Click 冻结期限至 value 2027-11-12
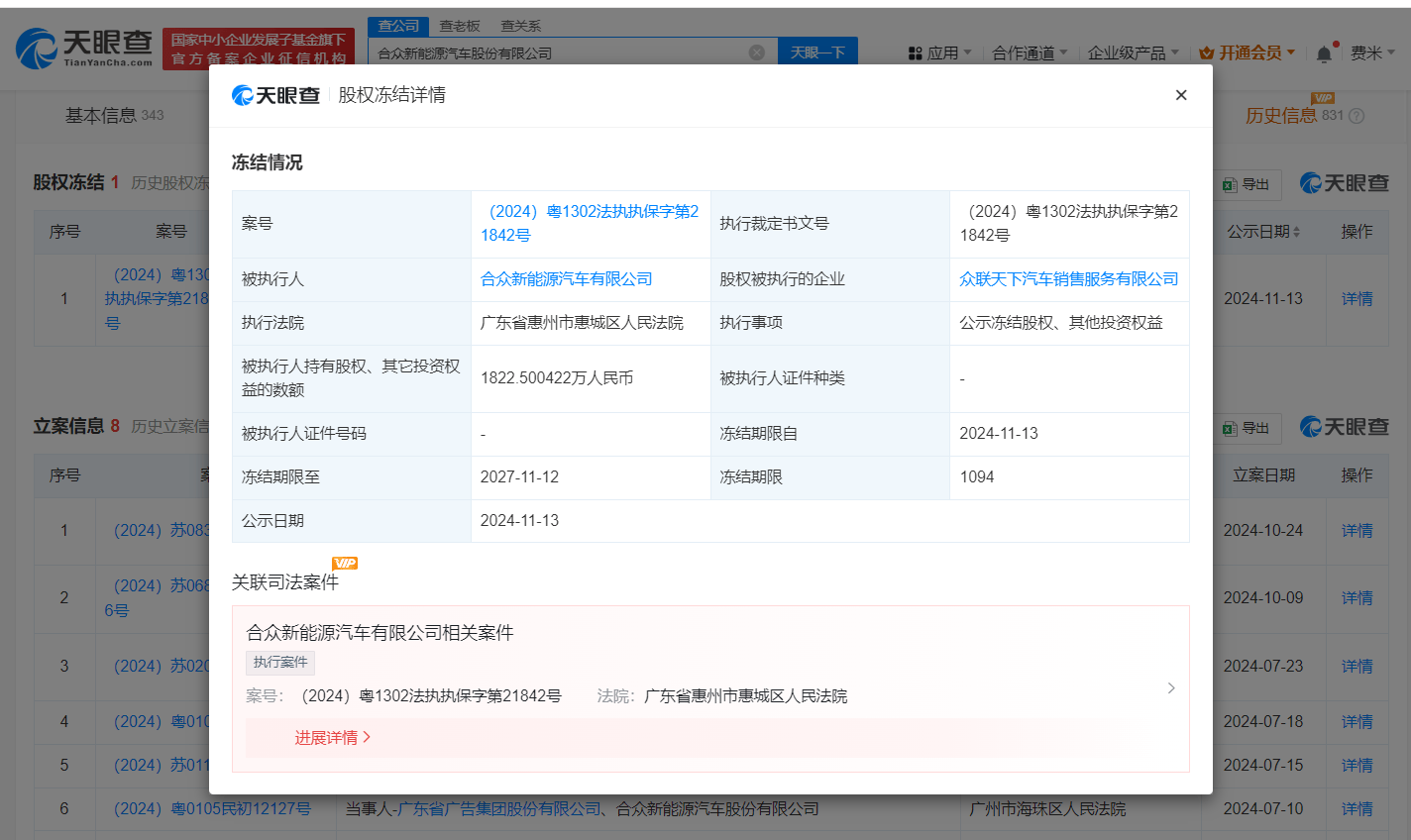Screen dimensions: 1411x840 click(x=519, y=477)
